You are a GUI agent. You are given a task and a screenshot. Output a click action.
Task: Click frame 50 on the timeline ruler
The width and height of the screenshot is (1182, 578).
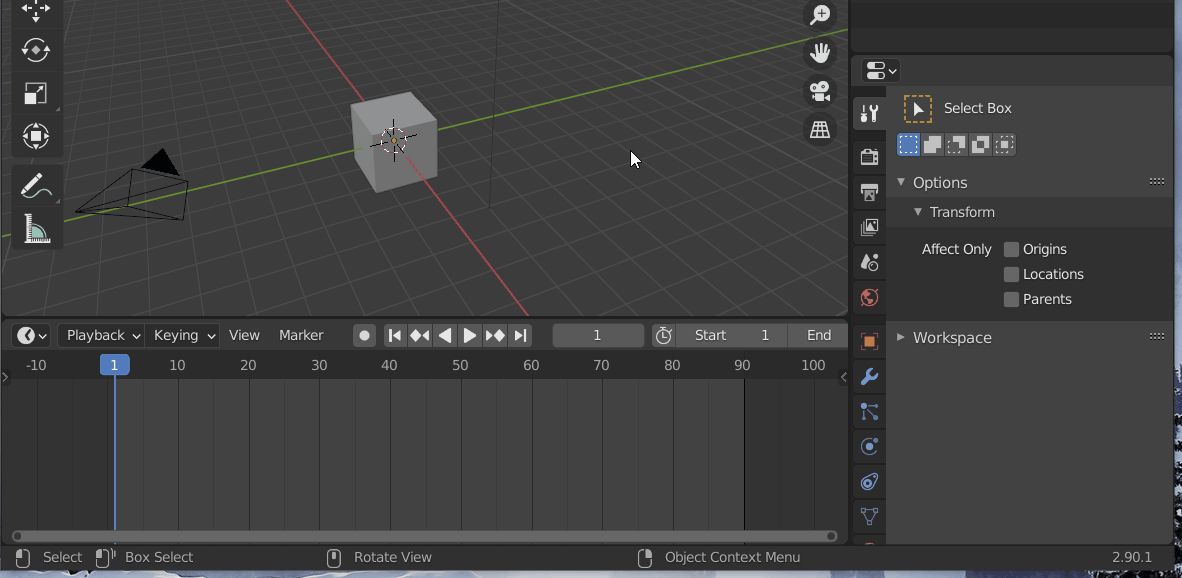460,365
